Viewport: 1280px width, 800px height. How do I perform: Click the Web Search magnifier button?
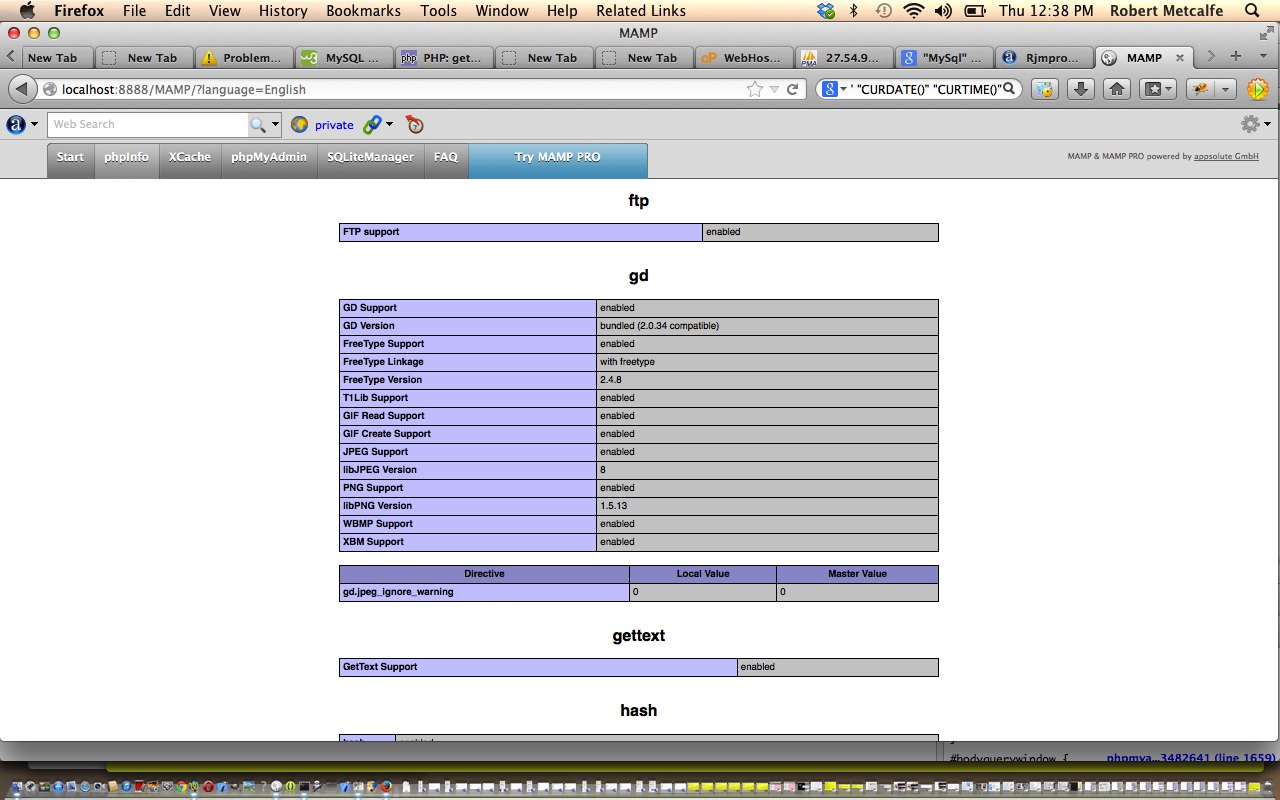[x=258, y=124]
